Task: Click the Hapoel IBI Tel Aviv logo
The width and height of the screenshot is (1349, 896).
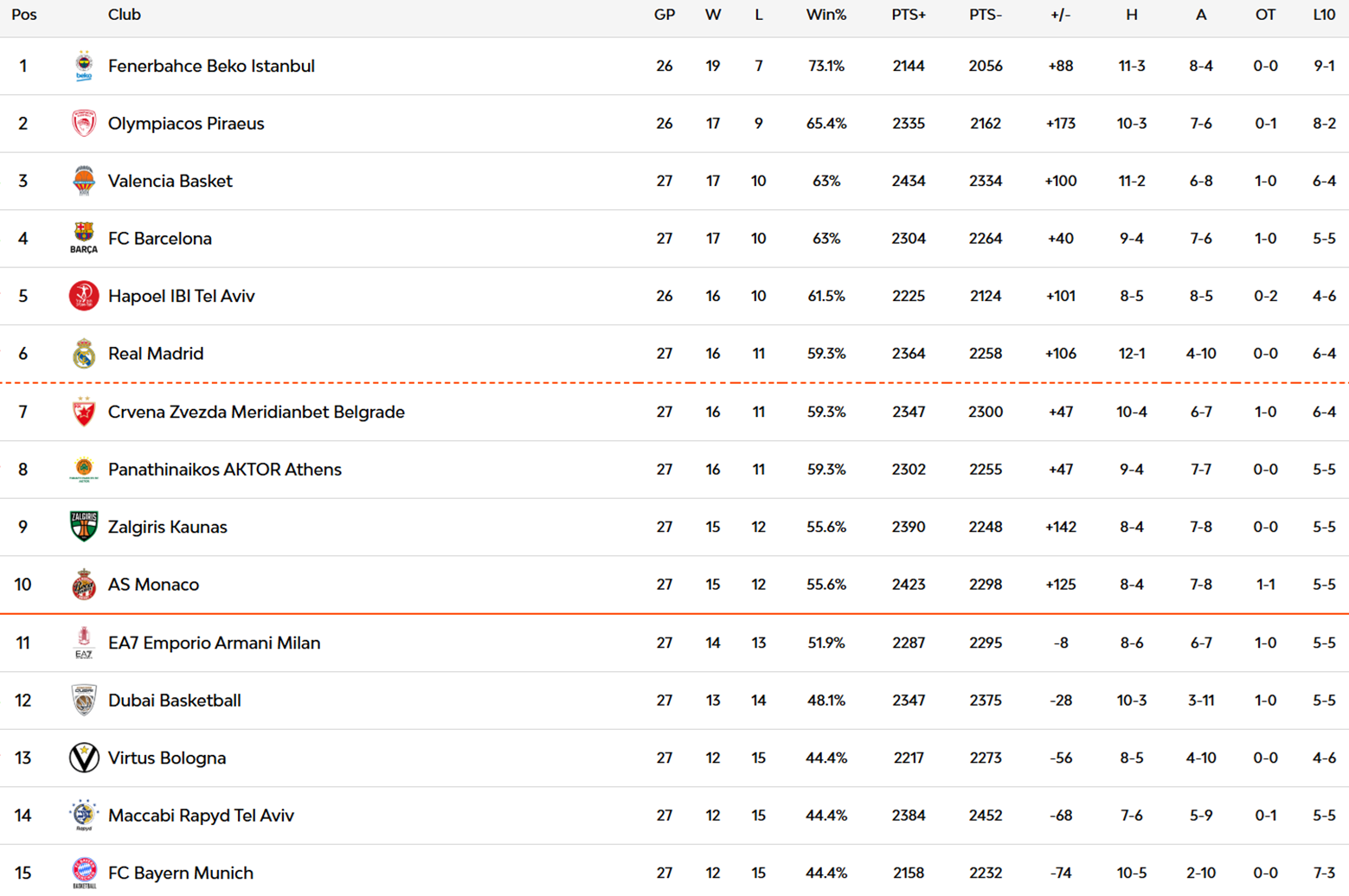Action: click(84, 296)
